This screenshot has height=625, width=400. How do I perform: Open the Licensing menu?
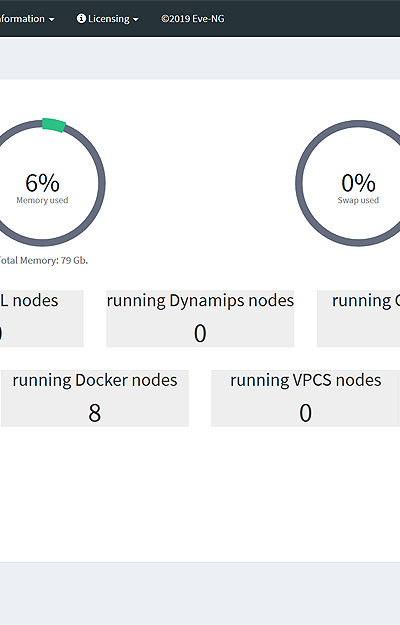point(108,19)
